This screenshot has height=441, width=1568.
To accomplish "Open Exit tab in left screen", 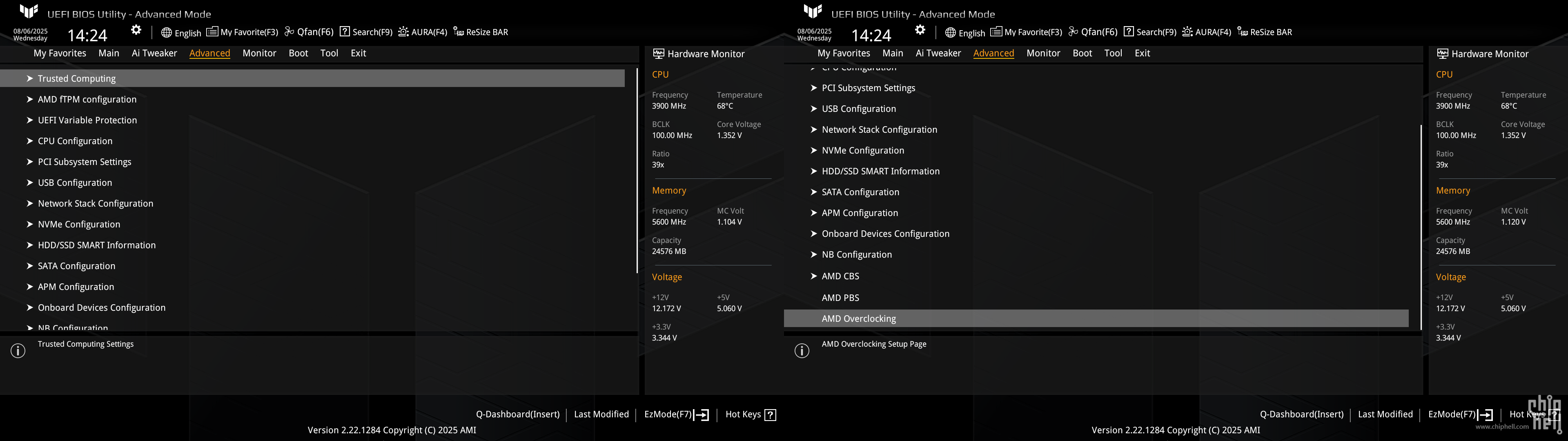I will pos(359,53).
